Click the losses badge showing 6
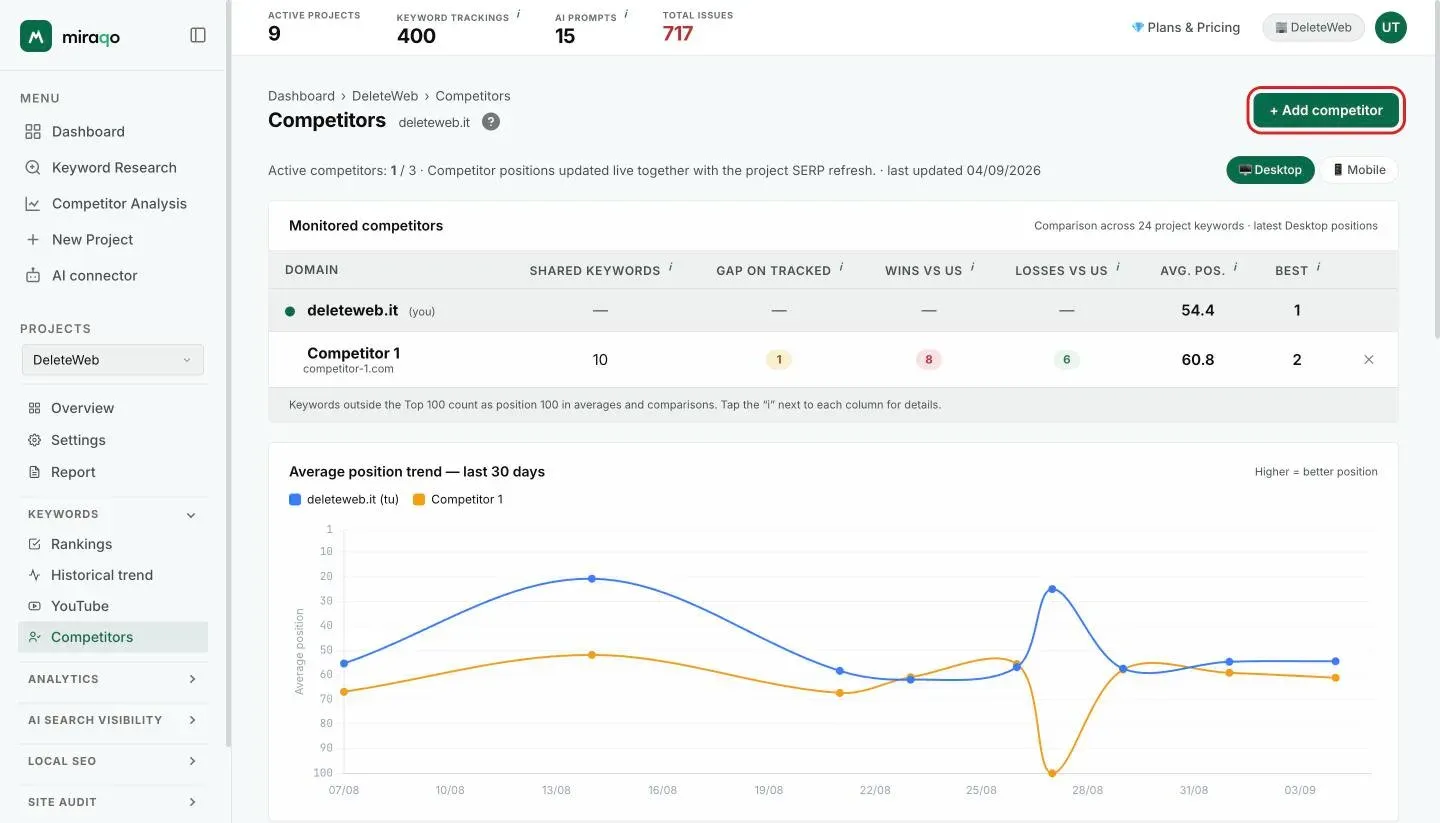The image size is (1440, 823). 1067,360
